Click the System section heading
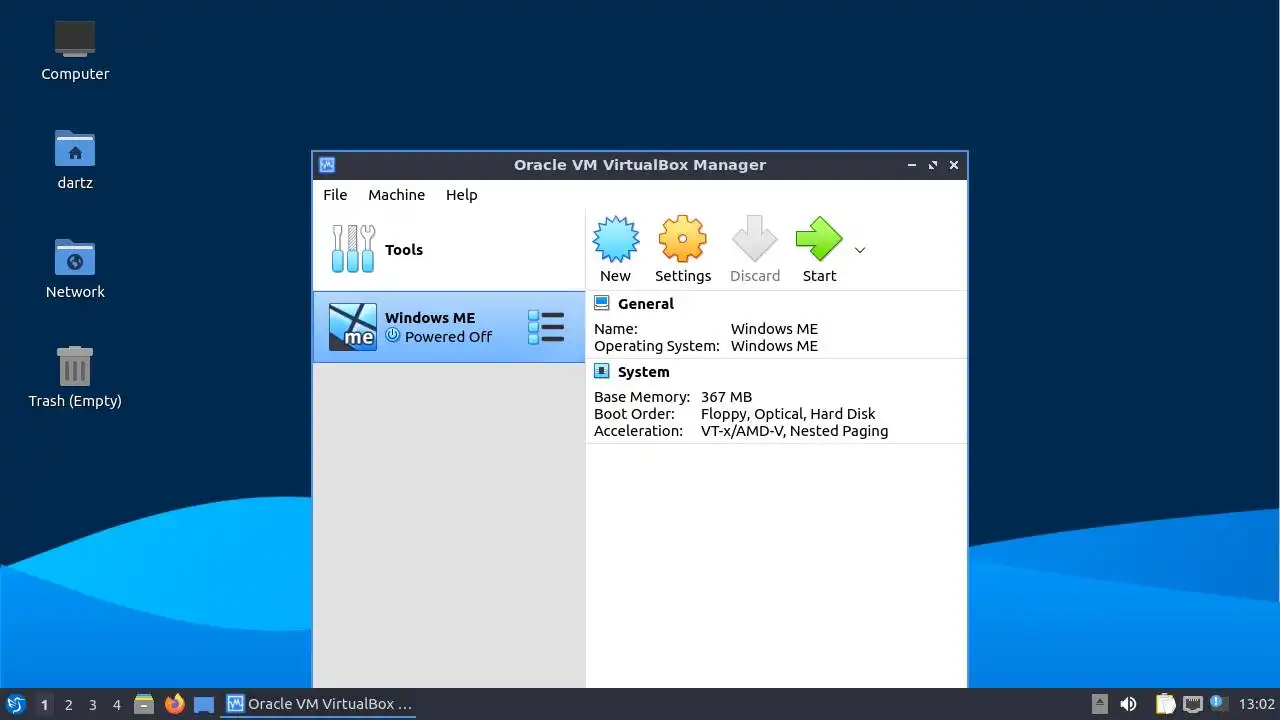Viewport: 1280px width, 720px height. (x=644, y=372)
